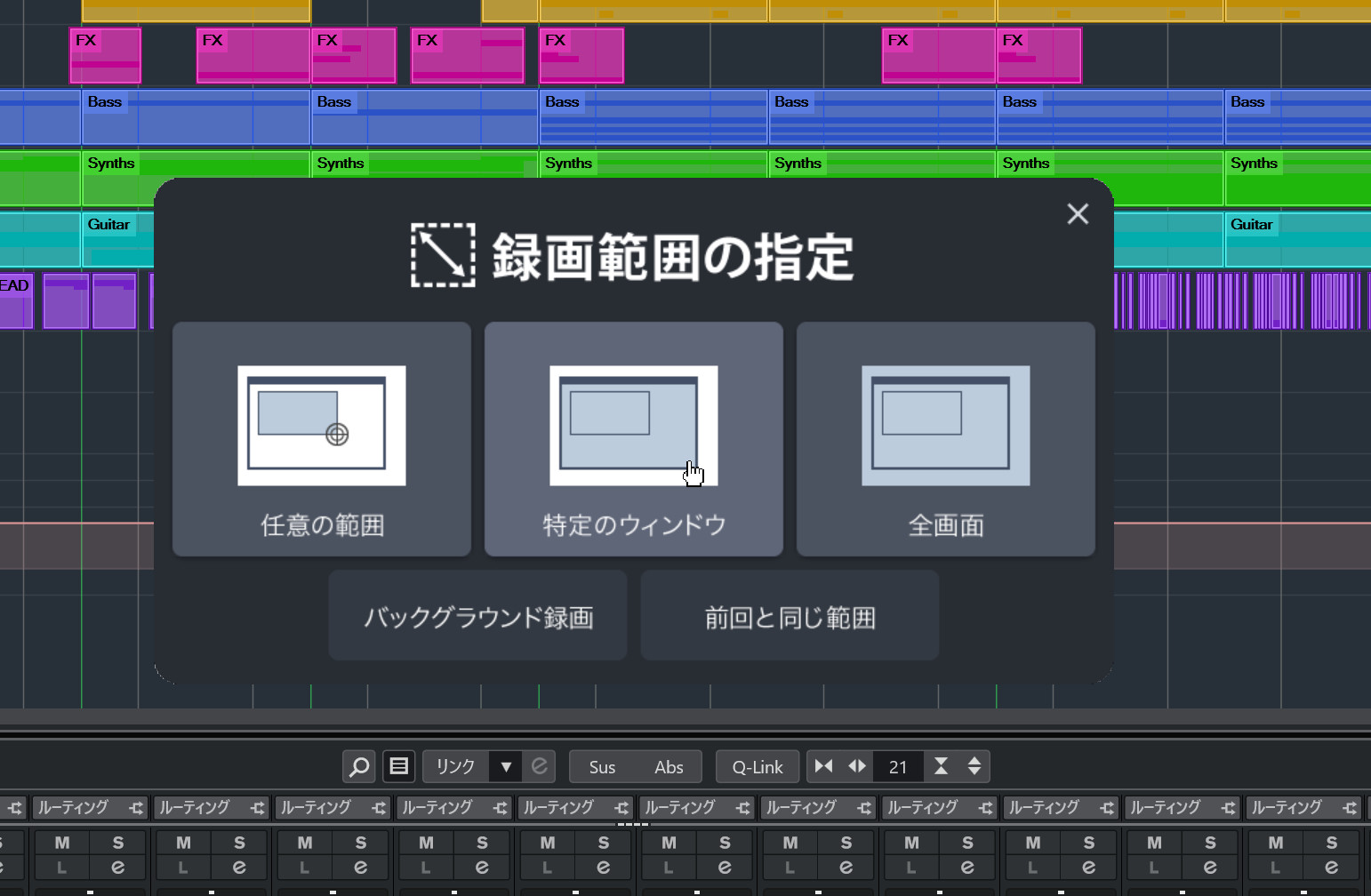This screenshot has width=1371, height=896.
Task: Click the channel list icon beside the magnifier
Action: [399, 766]
